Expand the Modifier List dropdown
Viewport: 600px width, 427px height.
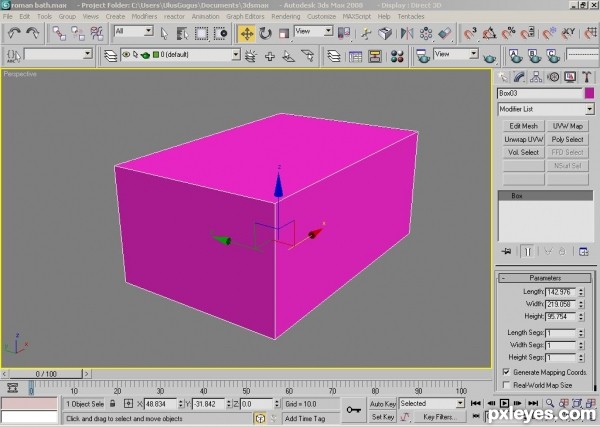pyautogui.click(x=546, y=109)
